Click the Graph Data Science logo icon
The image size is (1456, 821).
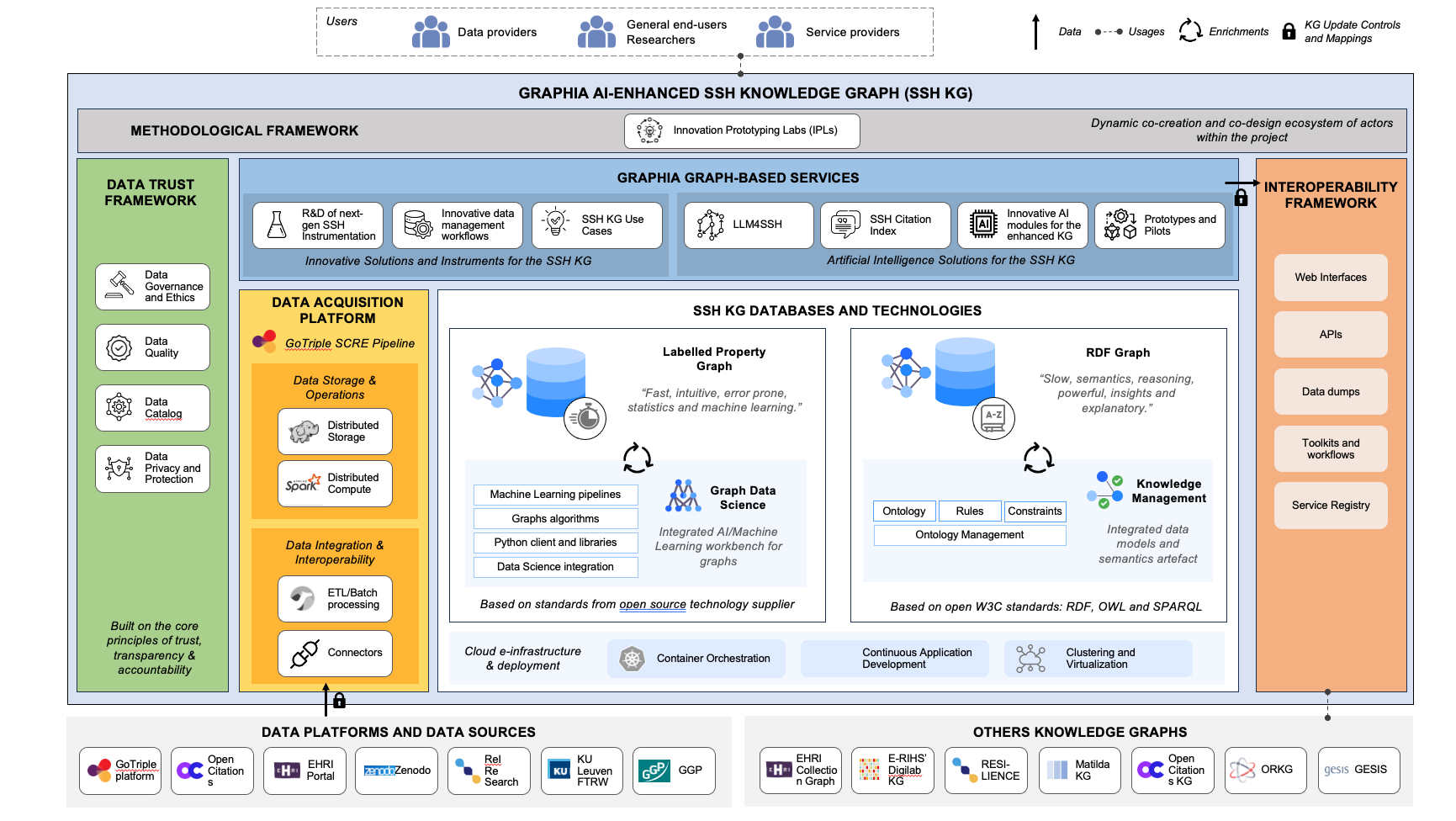(x=683, y=496)
